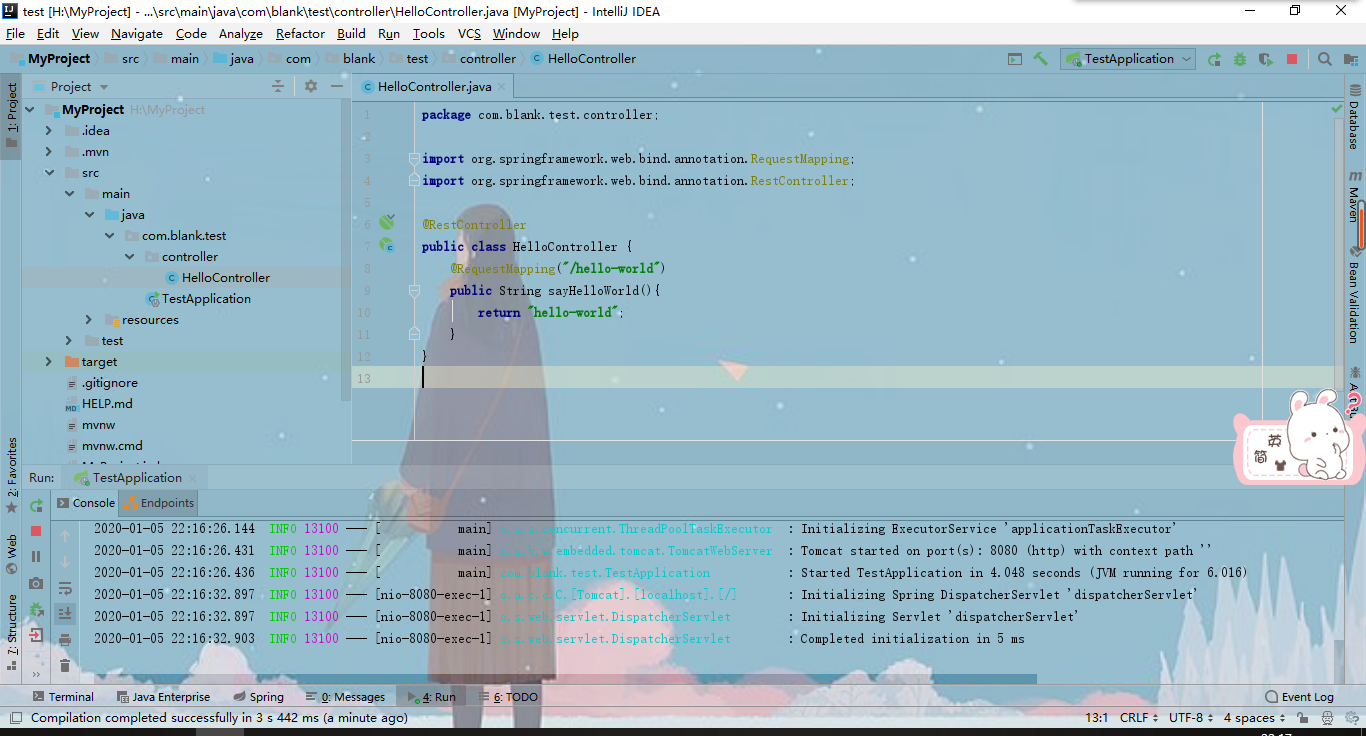Click the gutter icon beside @RestController line
This screenshot has width=1366, height=736.
[x=387, y=223]
